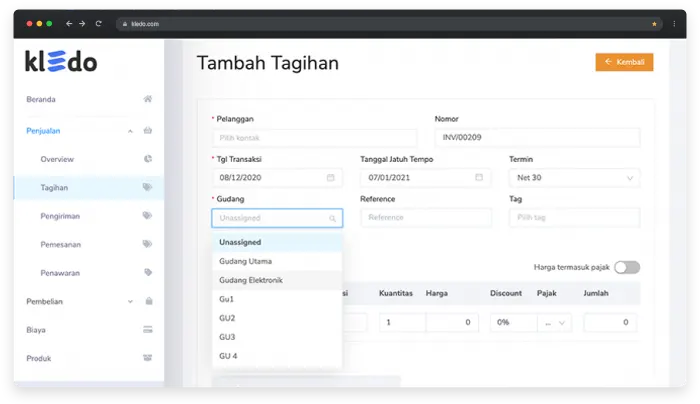Screen dimensions: 700x404
Task: Open Beranda in sidebar
Action: [41, 99]
